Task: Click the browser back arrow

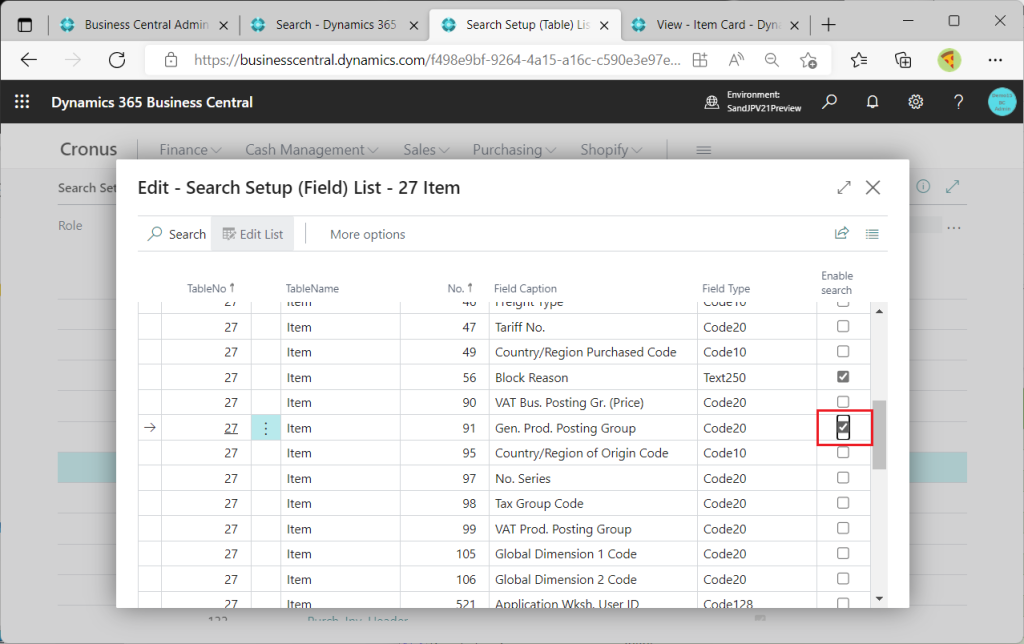Action: click(29, 60)
